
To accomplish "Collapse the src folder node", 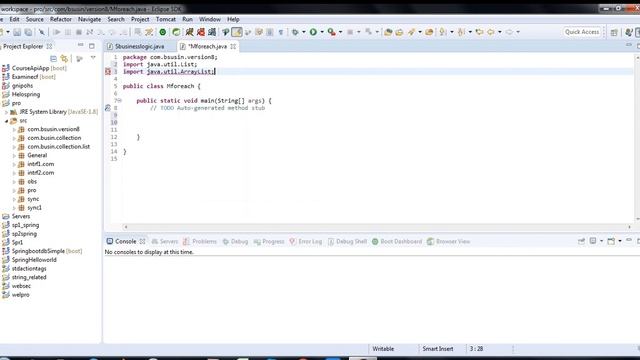I will (x=7, y=121).
